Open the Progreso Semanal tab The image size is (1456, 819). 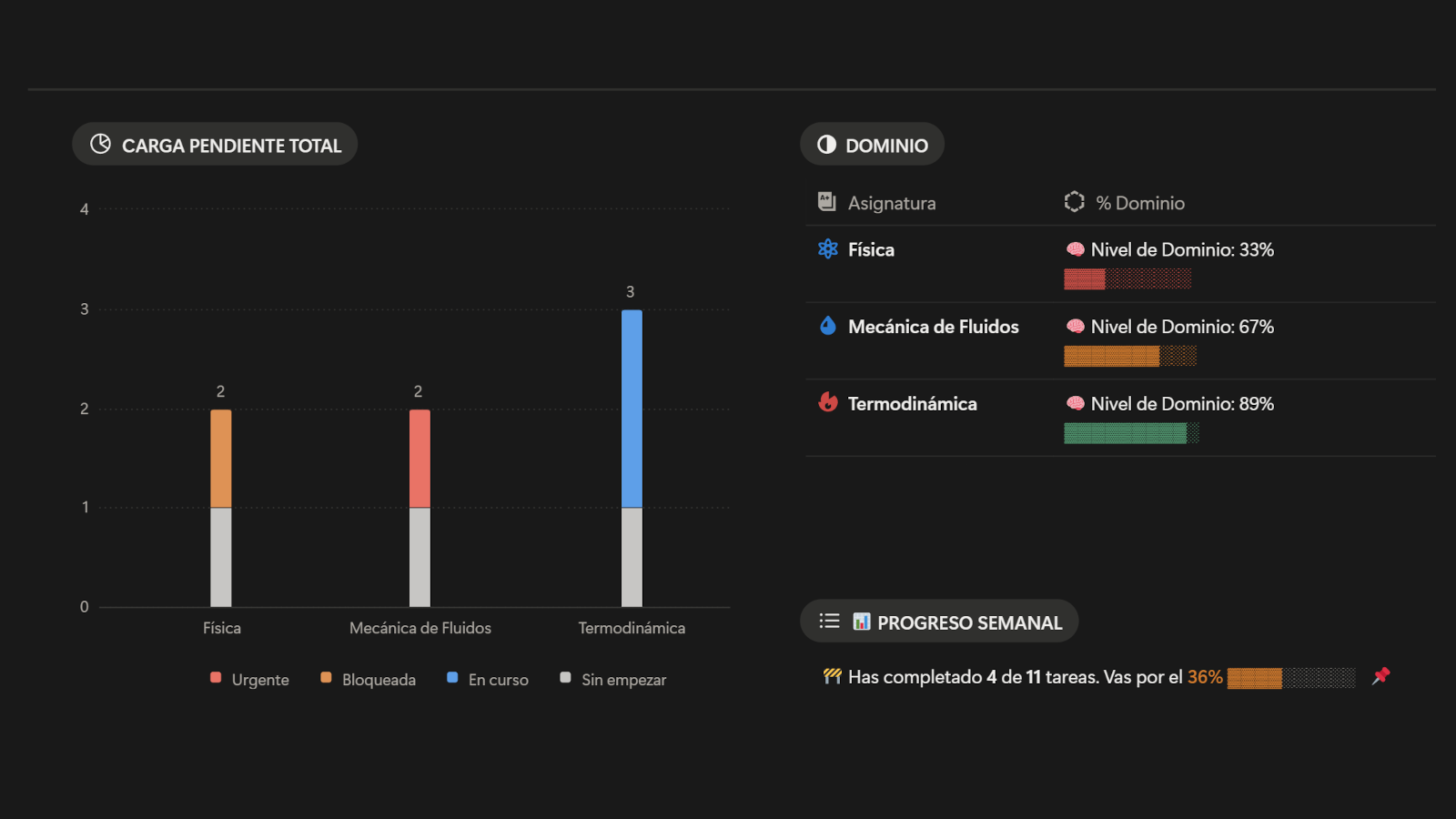click(939, 622)
